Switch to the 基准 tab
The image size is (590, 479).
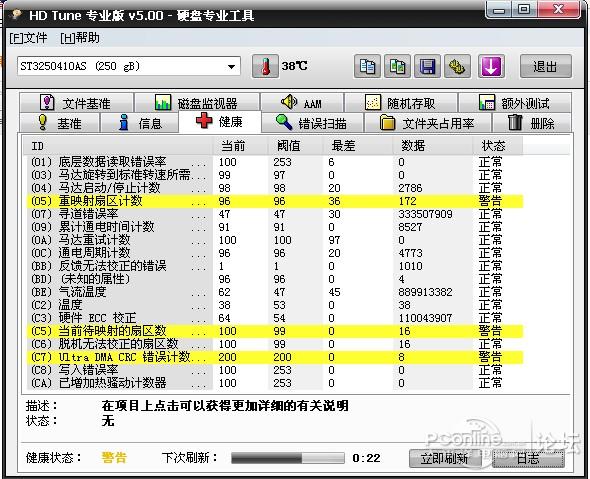[60, 123]
